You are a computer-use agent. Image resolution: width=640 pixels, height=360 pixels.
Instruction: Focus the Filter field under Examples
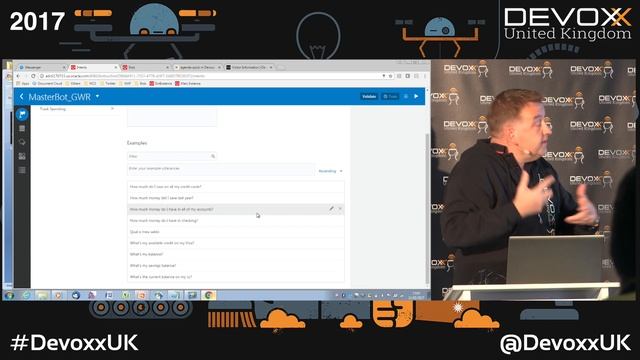coord(172,156)
